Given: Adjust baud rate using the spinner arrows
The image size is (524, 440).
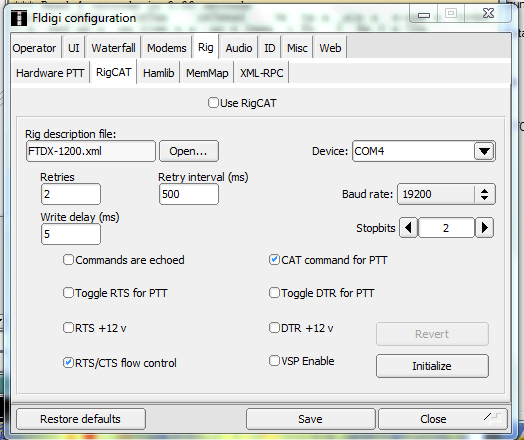Looking at the screenshot, I should pyautogui.click(x=485, y=194).
